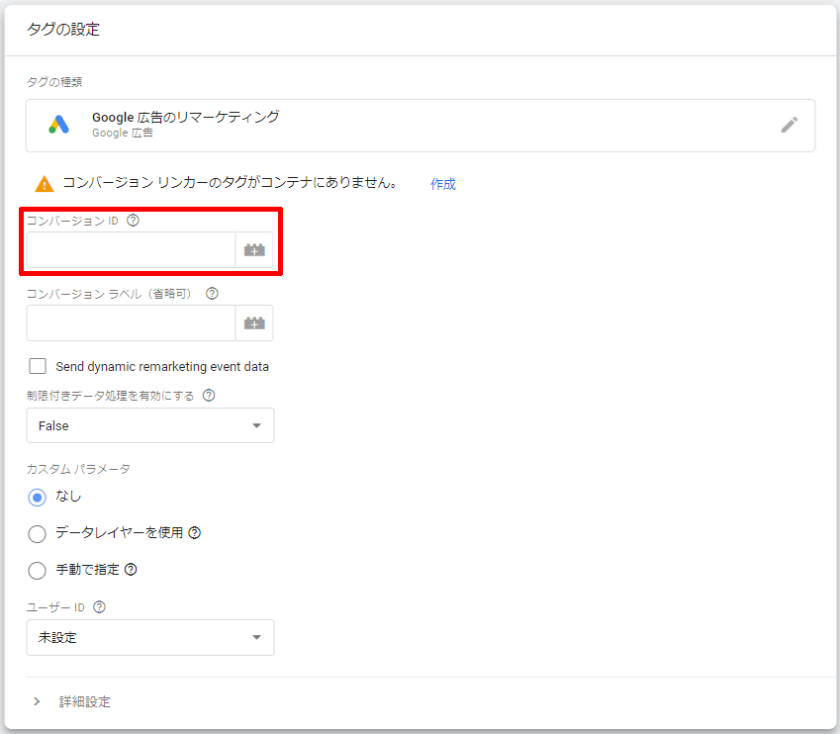This screenshot has width=840, height=734.
Task: Click into the コンバージョン ID input field
Action: tap(131, 250)
